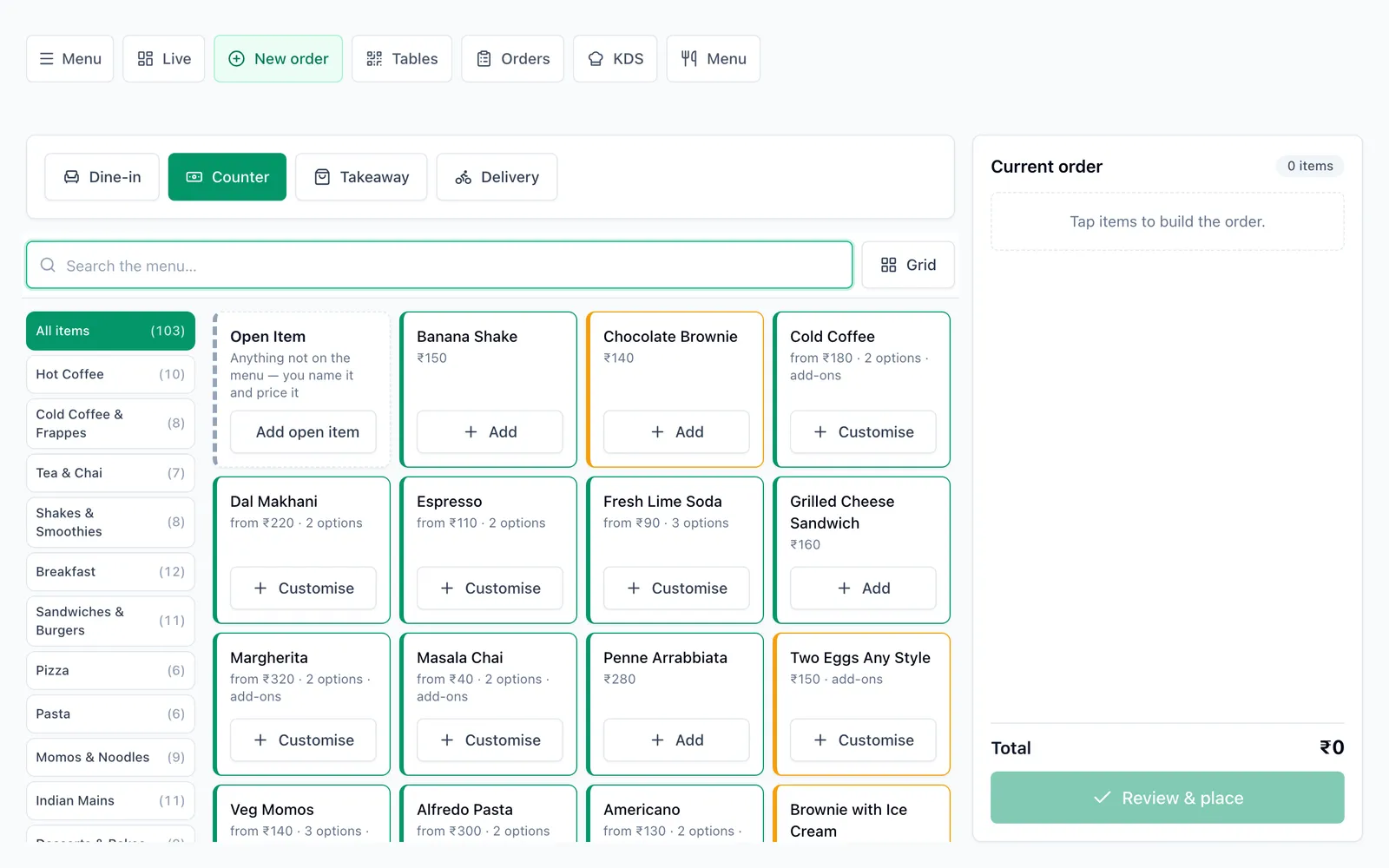Click the Veg Momos card title
1389x868 pixels.
click(272, 810)
